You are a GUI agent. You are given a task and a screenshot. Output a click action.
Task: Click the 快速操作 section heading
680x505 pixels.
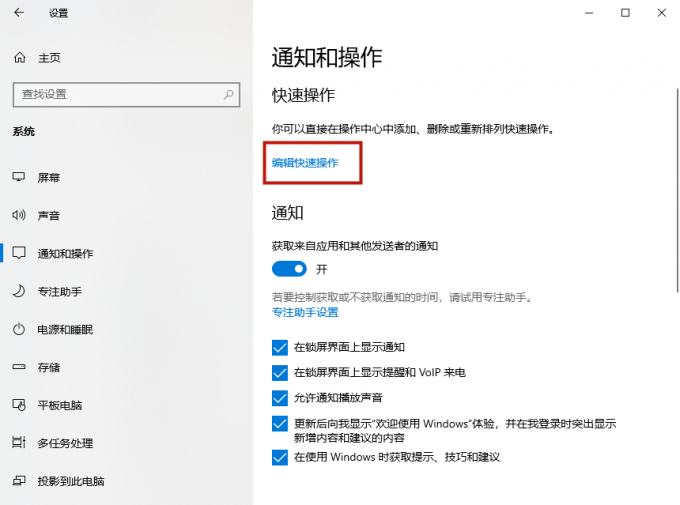pyautogui.click(x=303, y=95)
